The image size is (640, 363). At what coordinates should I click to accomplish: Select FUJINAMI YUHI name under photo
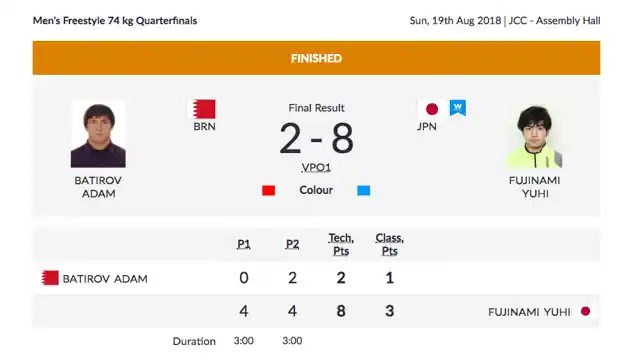point(535,187)
